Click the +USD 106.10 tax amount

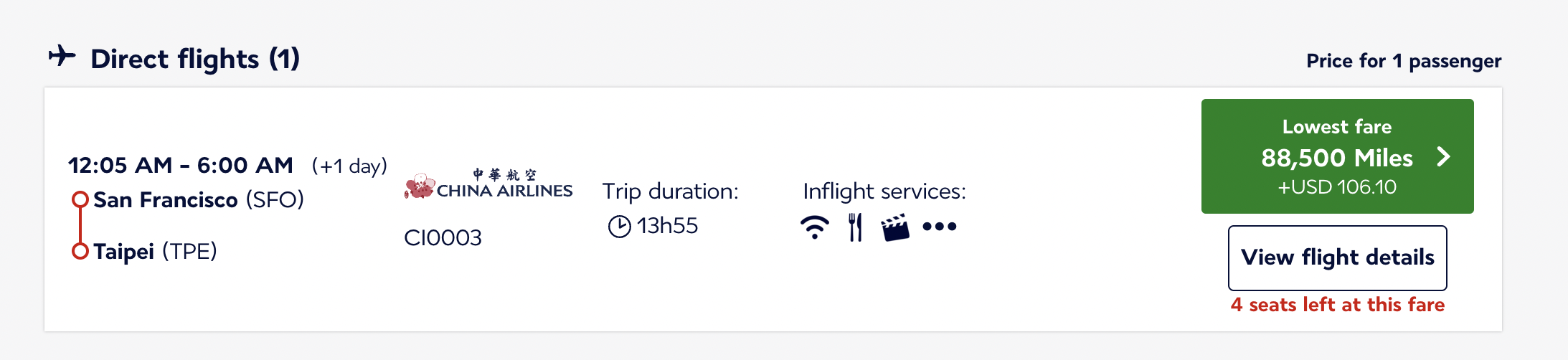[1337, 187]
